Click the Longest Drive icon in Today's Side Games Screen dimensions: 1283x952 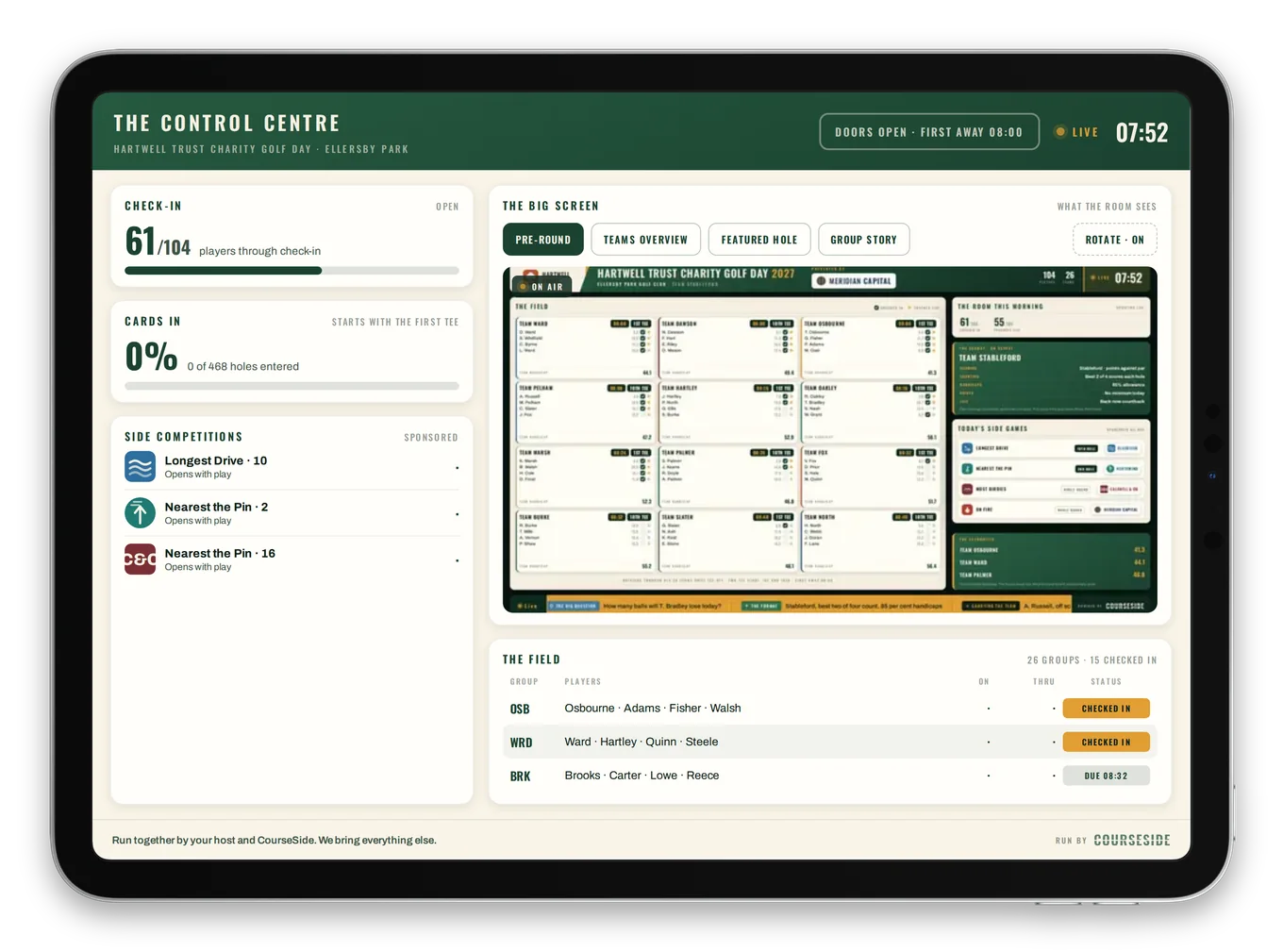pyautogui.click(x=967, y=448)
